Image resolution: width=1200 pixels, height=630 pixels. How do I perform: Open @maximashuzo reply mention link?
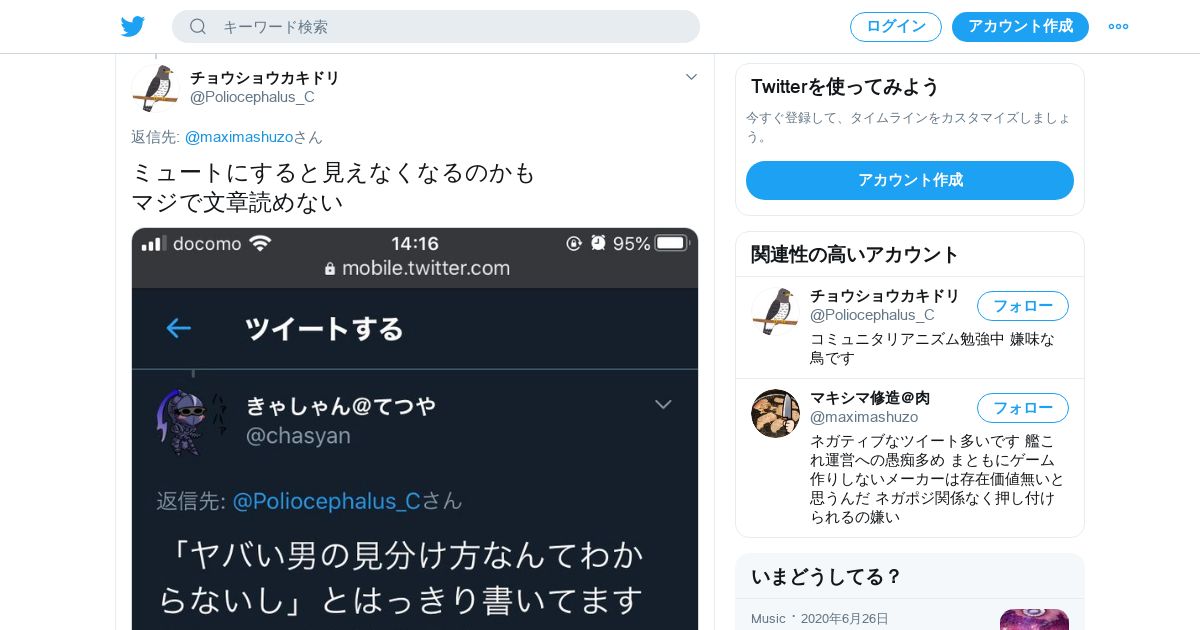[238, 137]
